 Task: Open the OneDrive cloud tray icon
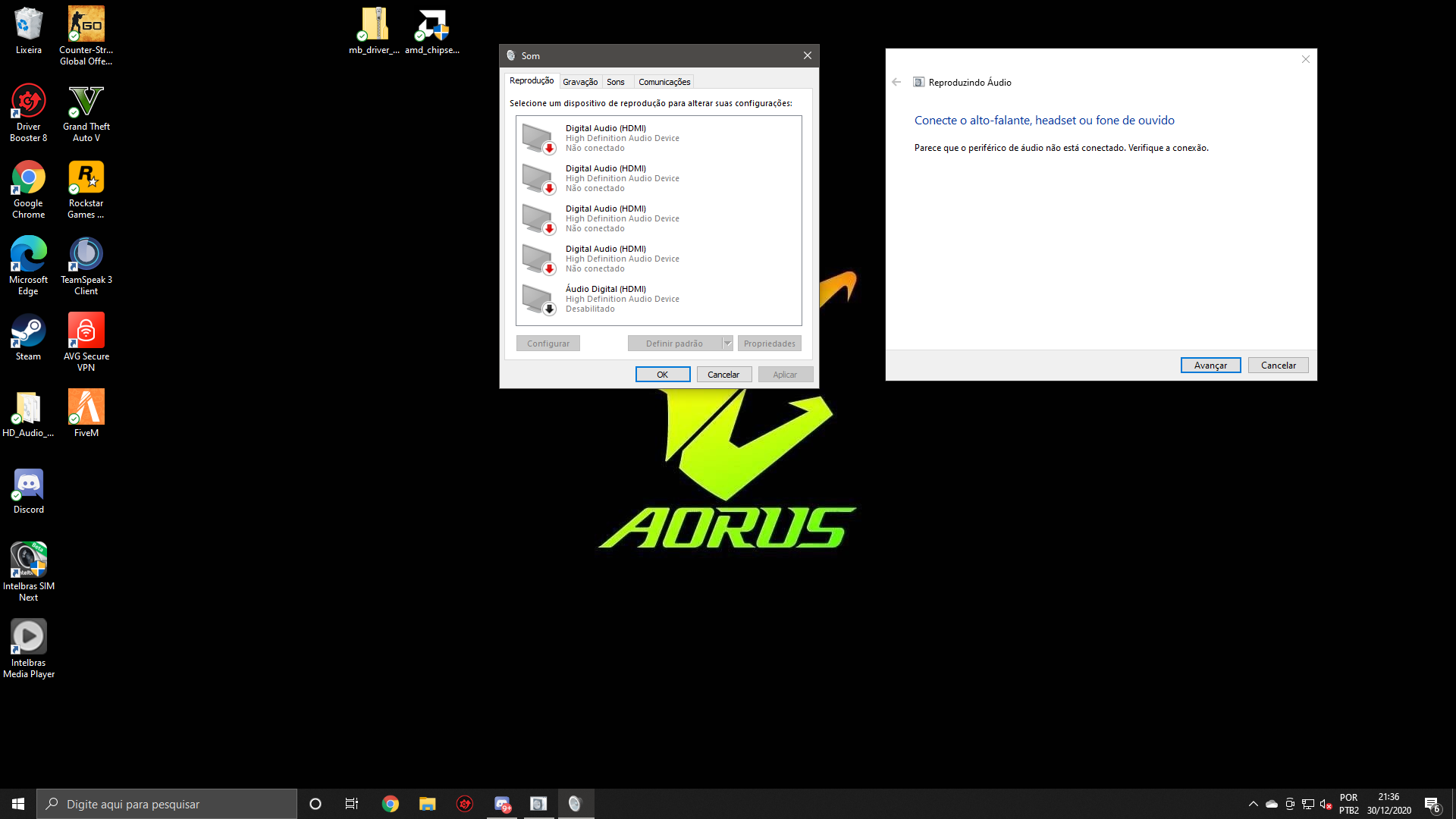[1272, 804]
